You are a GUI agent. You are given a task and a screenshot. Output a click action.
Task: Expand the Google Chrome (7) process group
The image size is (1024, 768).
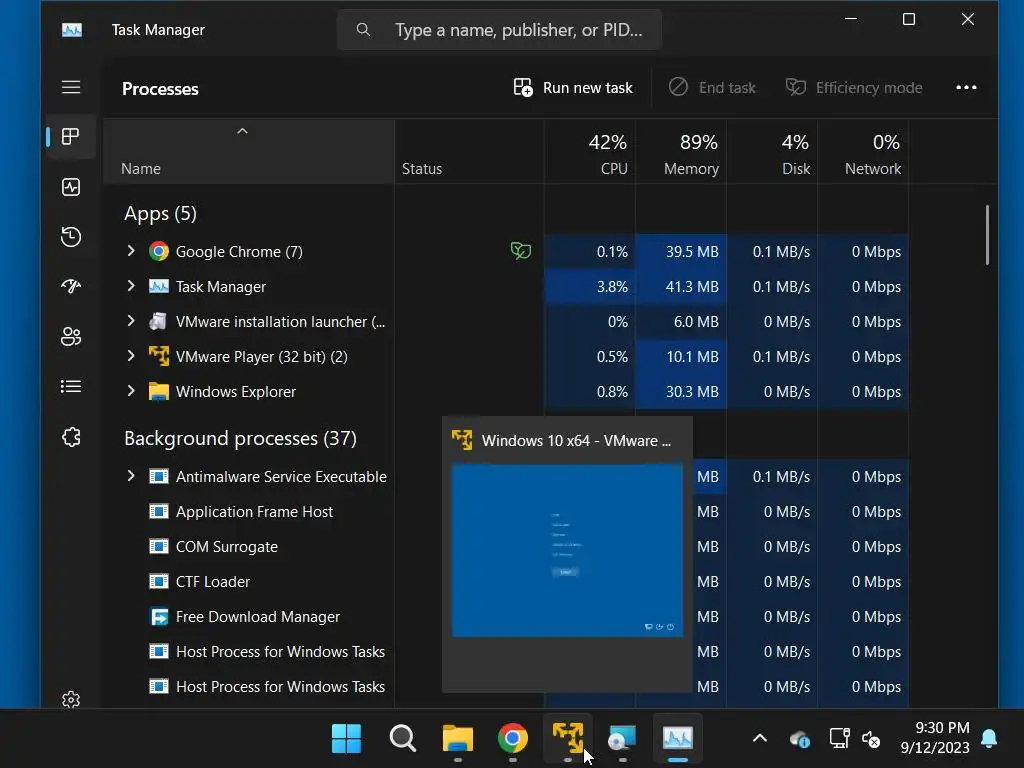[x=131, y=251]
